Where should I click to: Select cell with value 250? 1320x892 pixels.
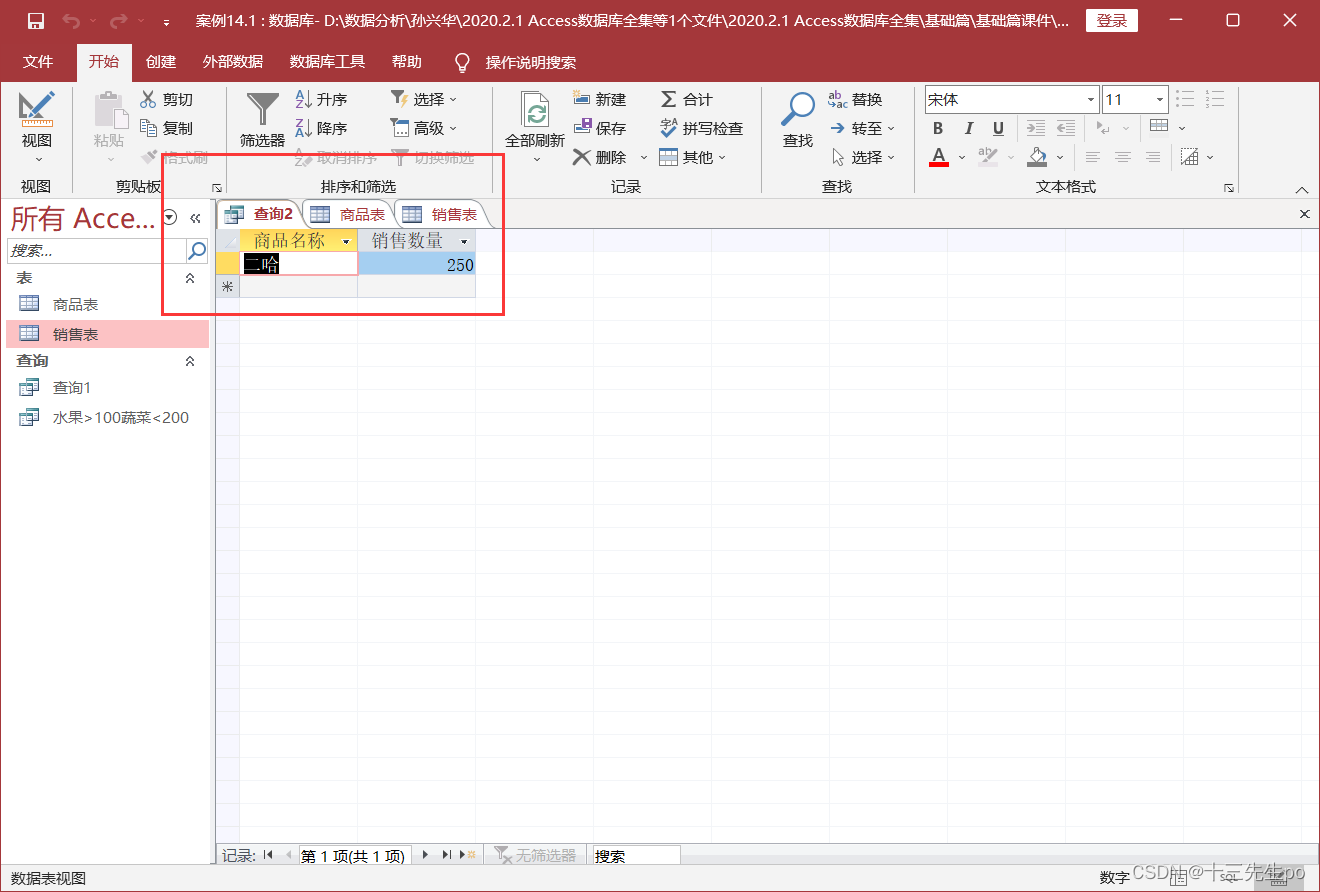[416, 264]
